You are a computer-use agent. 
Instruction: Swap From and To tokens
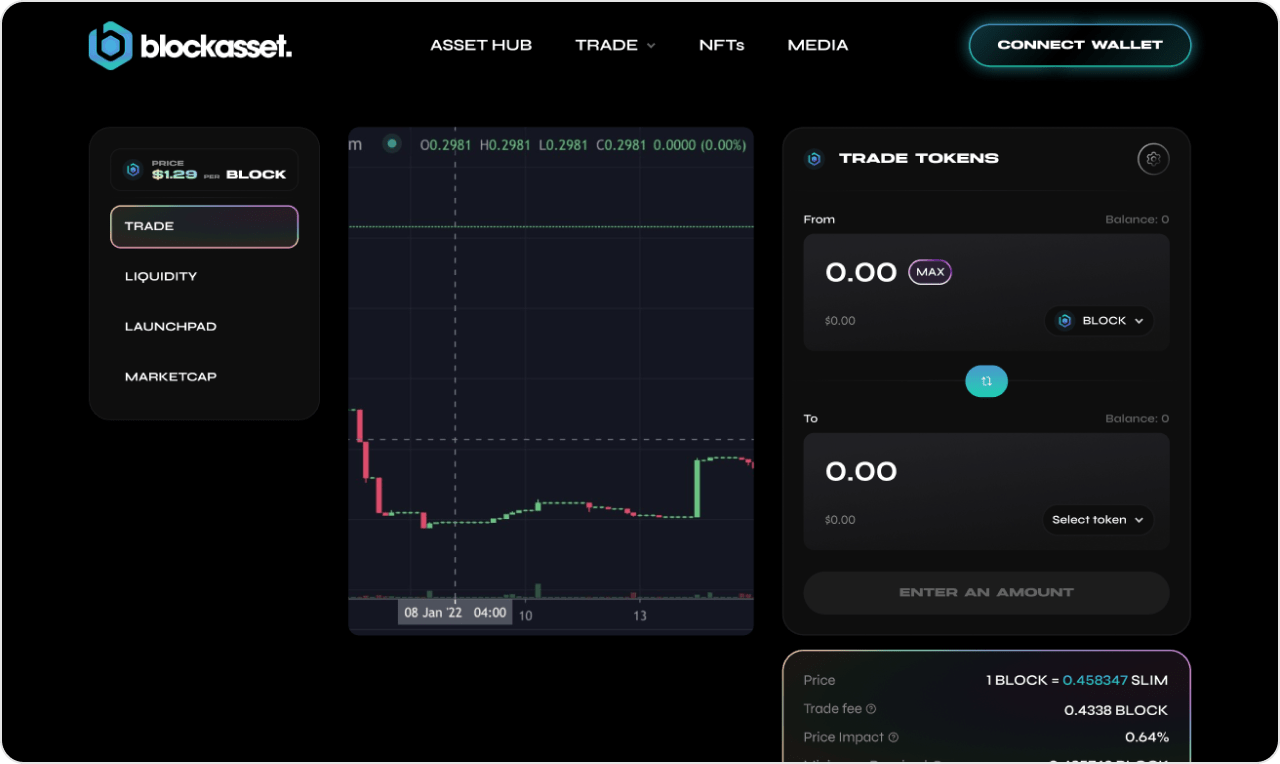986,381
